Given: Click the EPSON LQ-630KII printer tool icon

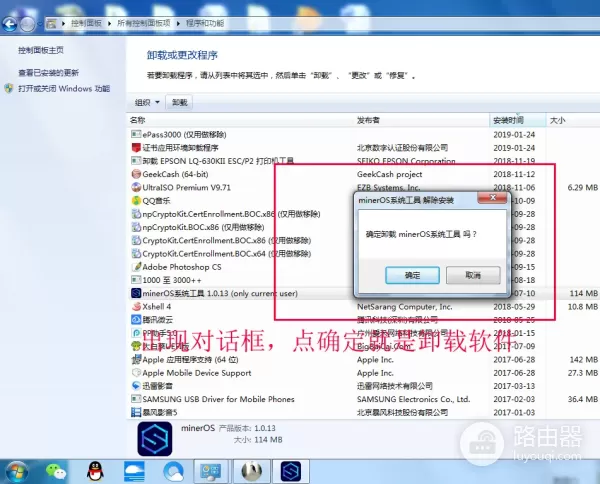Looking at the screenshot, I should pyautogui.click(x=136, y=161).
